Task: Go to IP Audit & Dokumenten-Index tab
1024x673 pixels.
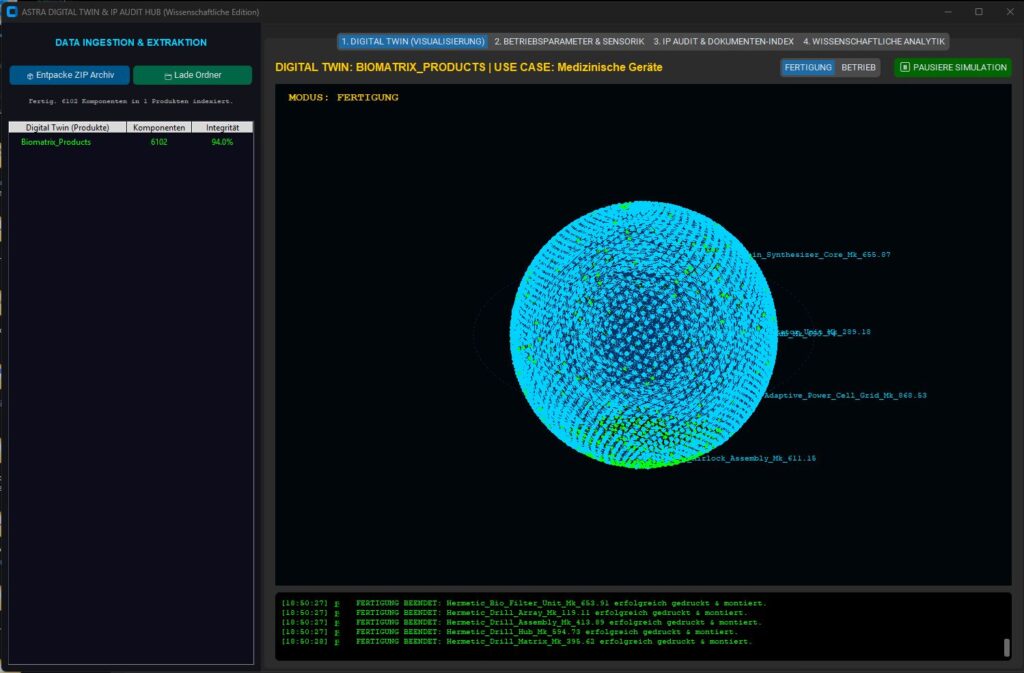Action: [723, 42]
